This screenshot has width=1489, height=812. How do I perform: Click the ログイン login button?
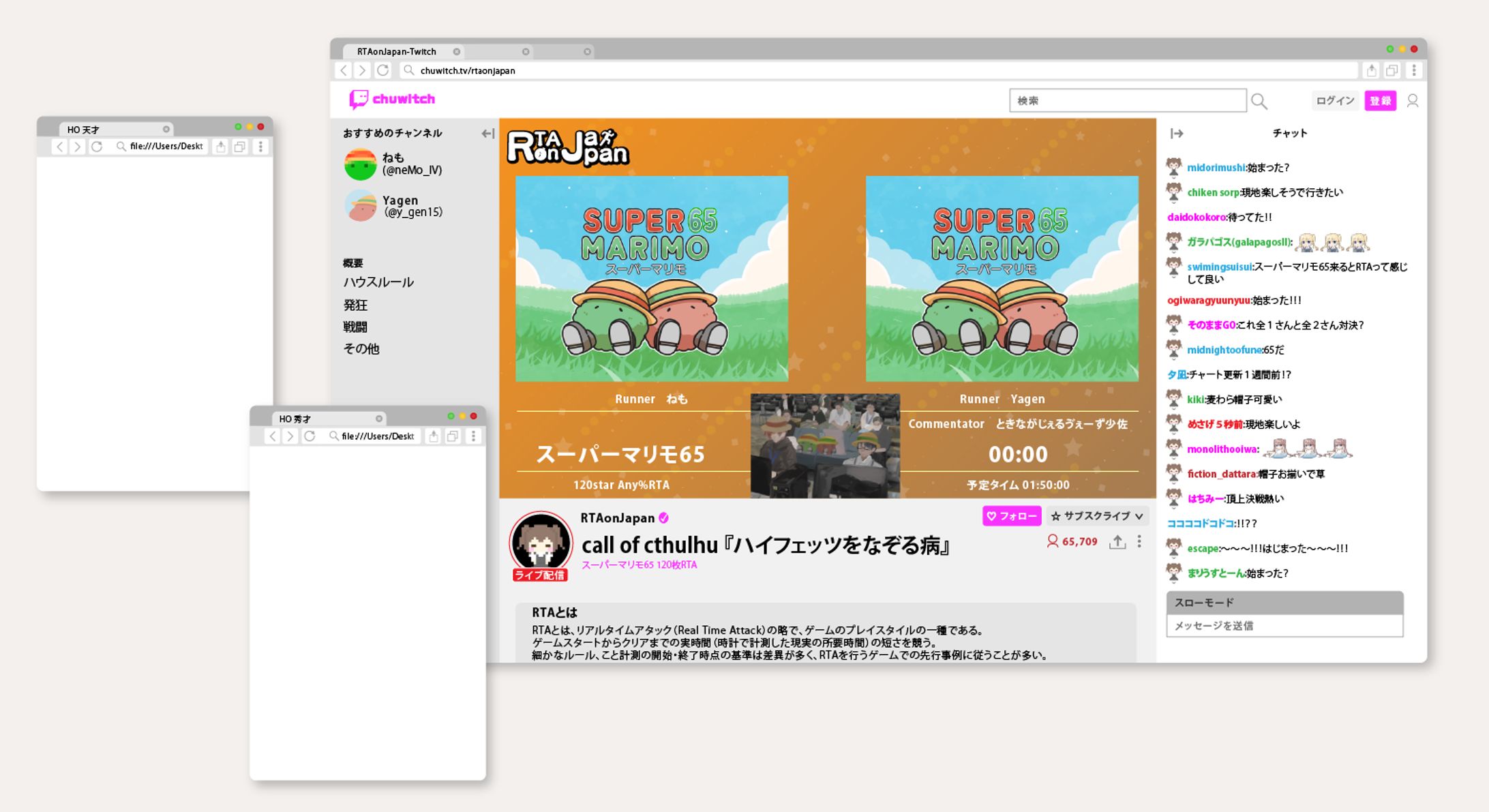[1334, 101]
